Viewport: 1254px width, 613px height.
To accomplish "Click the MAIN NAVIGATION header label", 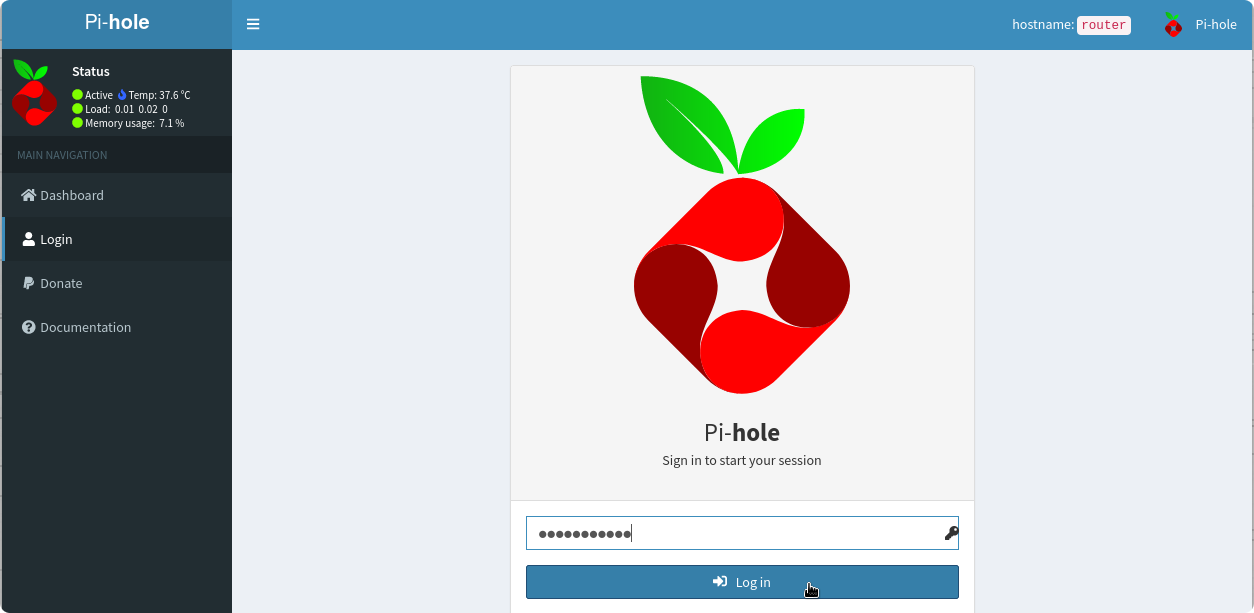I will pos(62,155).
